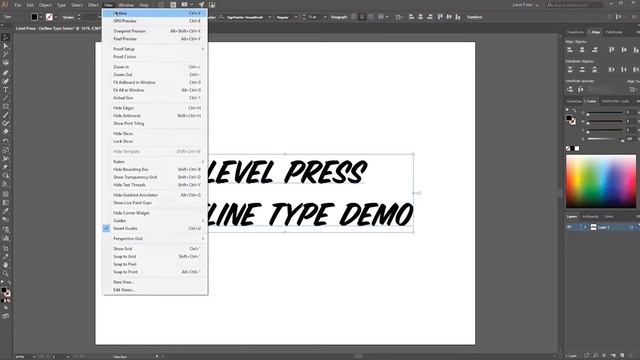640x360 pixels.
Task: Expand the Perspective Grid submenu
Action: 155,239
